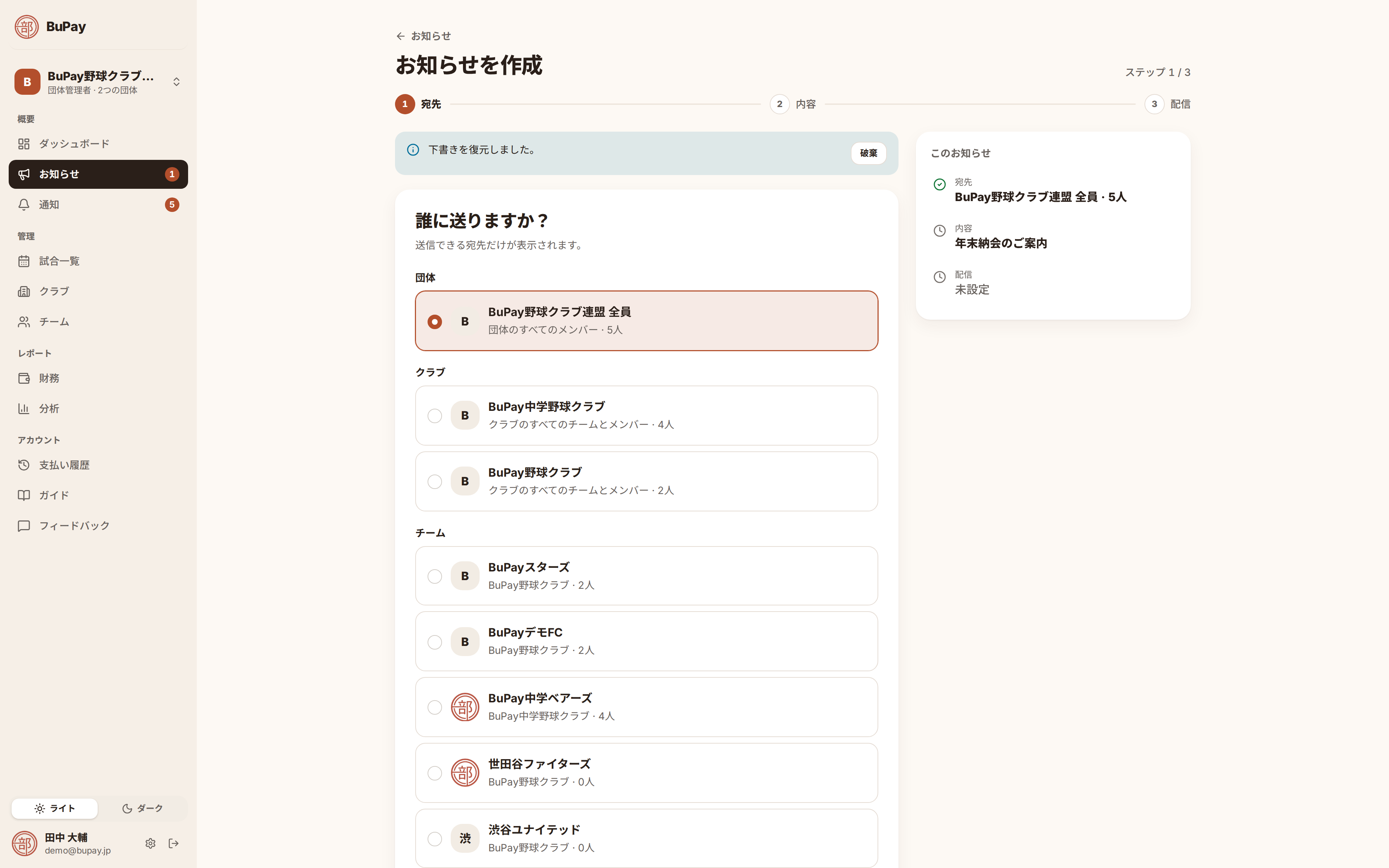Select the BuPayデモFC radio button
Viewport: 1389px width, 868px height.
pos(434,642)
